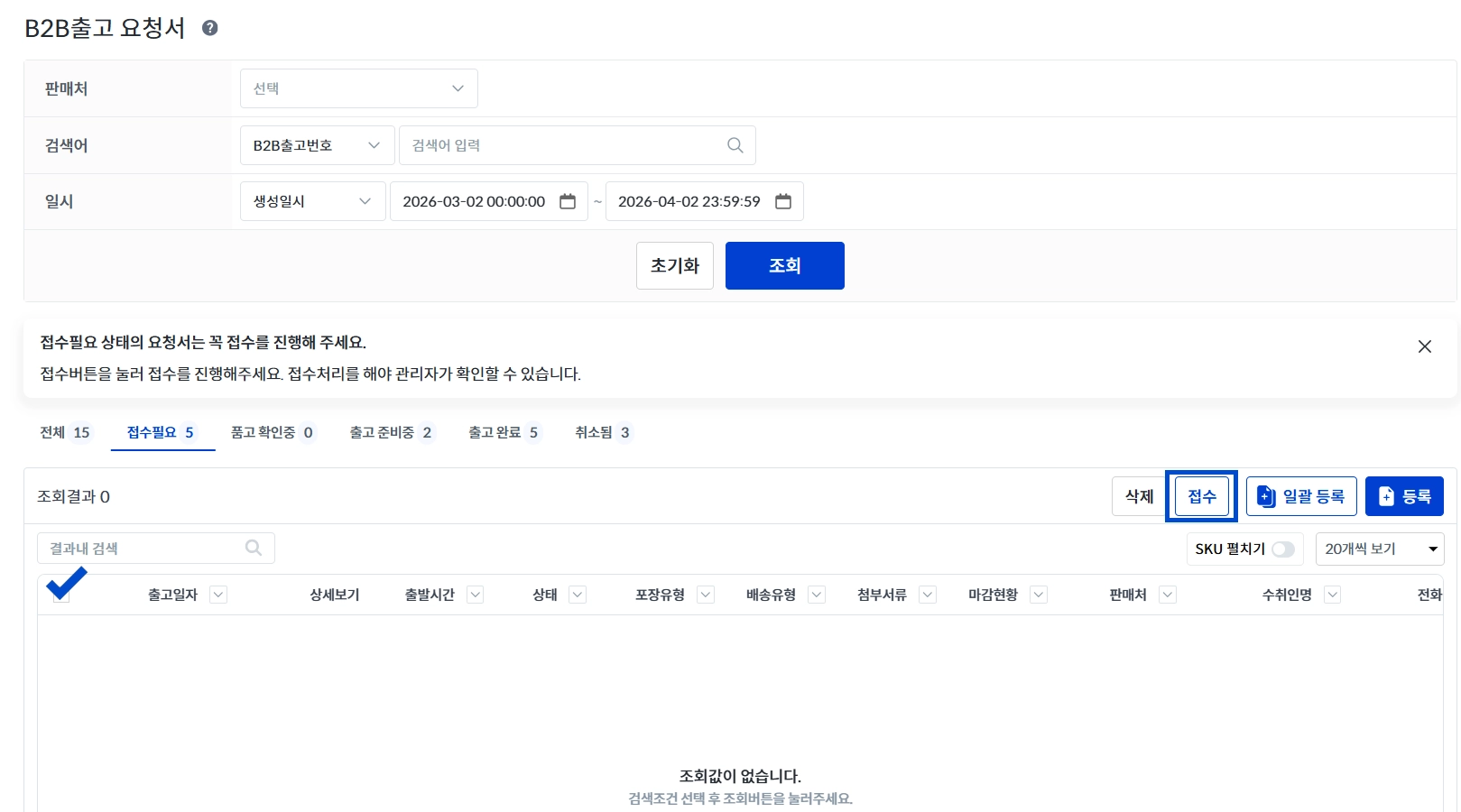Expand the 출고일자 column filter
Screen dimensions: 1461x812
[218, 595]
